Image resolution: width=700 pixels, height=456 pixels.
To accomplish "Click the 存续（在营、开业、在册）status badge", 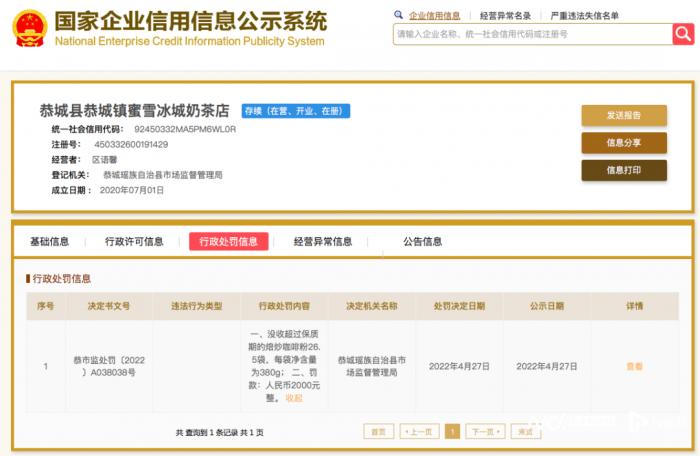I will (x=296, y=111).
